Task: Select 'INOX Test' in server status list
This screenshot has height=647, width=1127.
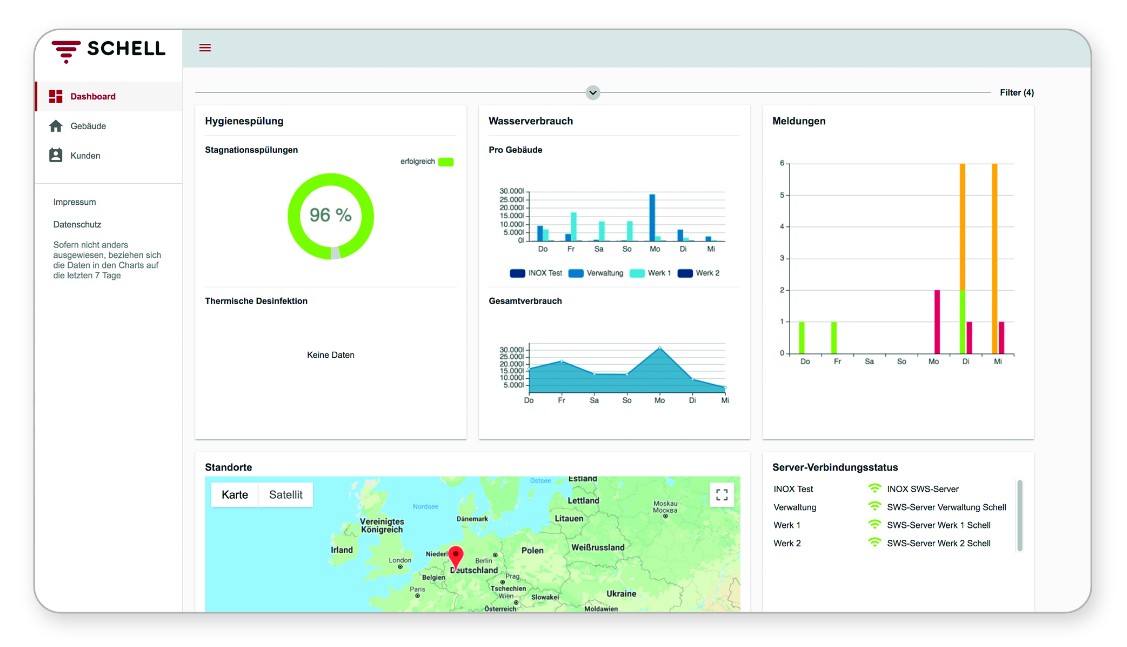Action: [x=794, y=489]
